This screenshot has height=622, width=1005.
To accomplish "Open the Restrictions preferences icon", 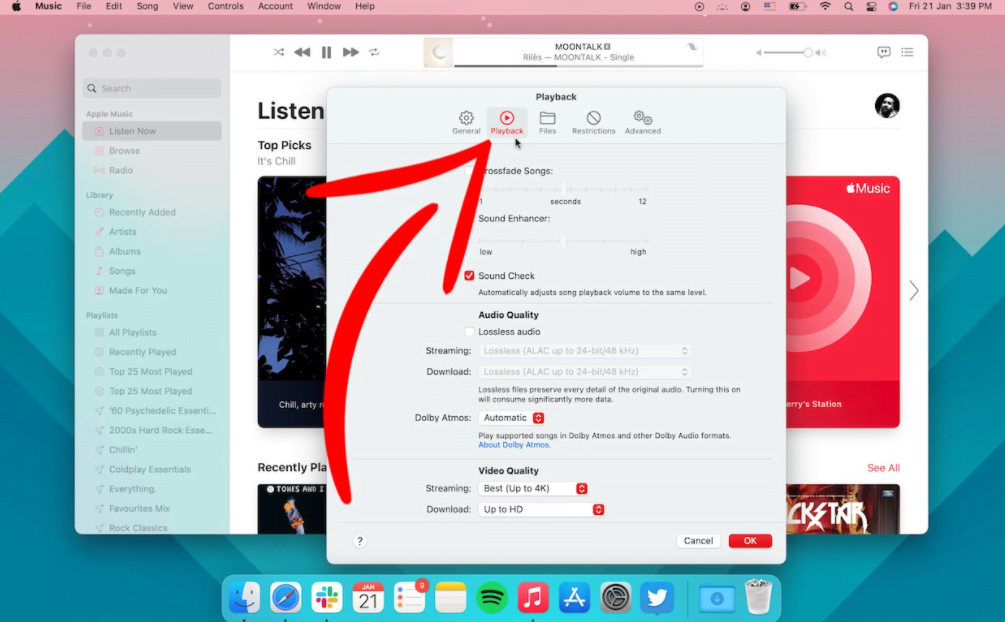I will [594, 121].
